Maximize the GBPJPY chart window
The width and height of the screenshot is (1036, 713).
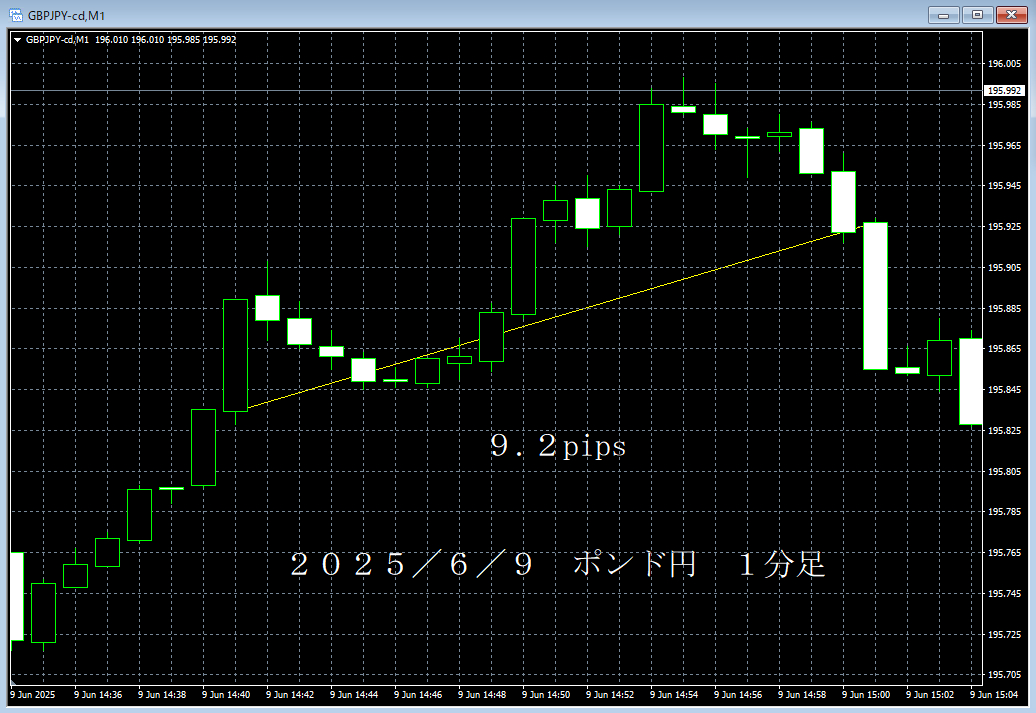pyautogui.click(x=977, y=15)
